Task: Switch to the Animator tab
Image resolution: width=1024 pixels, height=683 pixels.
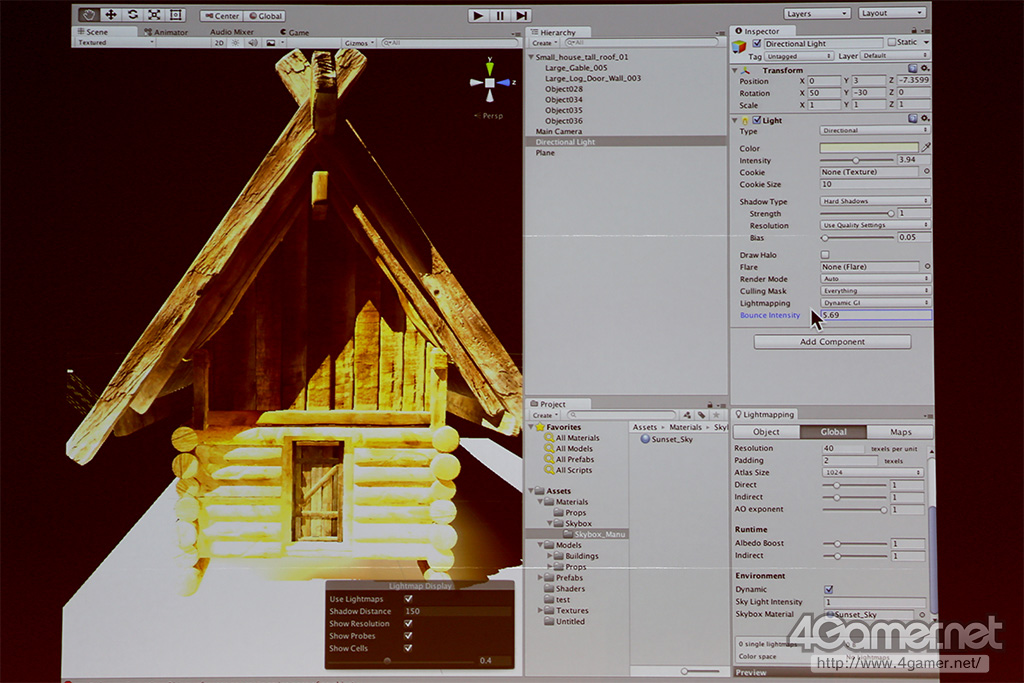Action: (x=166, y=32)
